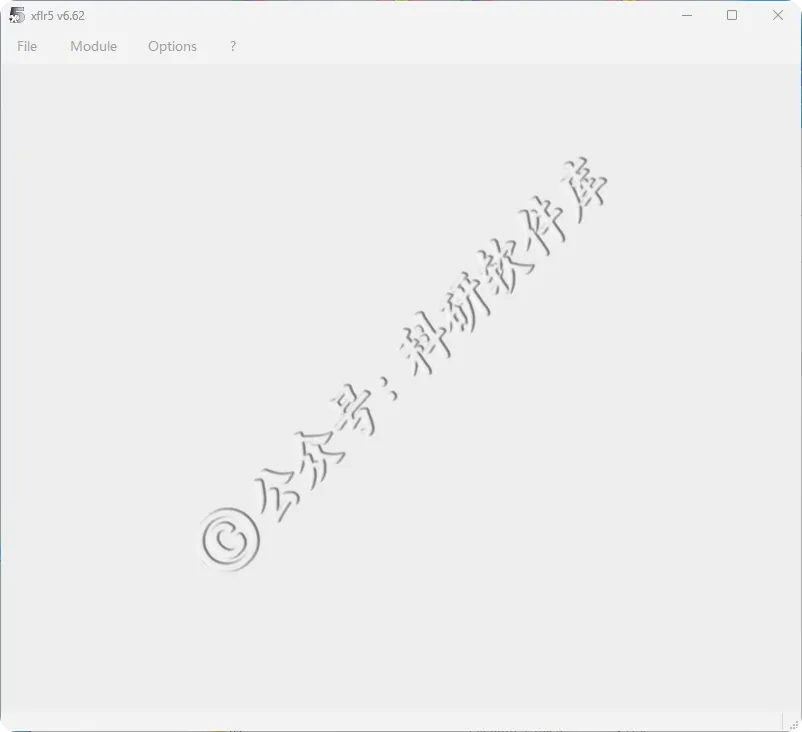The width and height of the screenshot is (802, 732).
Task: Click the xflr5 application icon in title bar
Action: 17,15
